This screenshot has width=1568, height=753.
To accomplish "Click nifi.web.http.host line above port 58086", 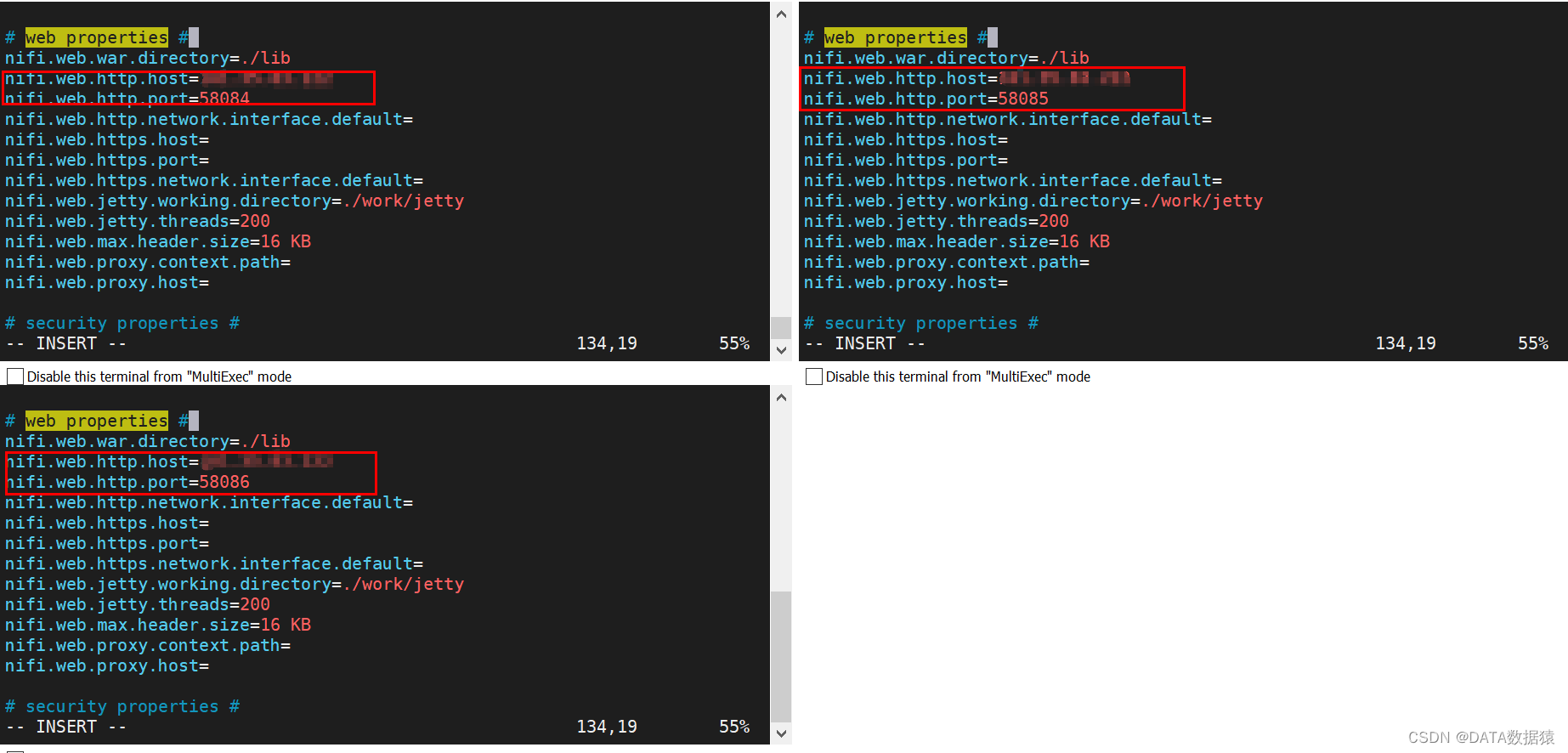I will pos(169,461).
